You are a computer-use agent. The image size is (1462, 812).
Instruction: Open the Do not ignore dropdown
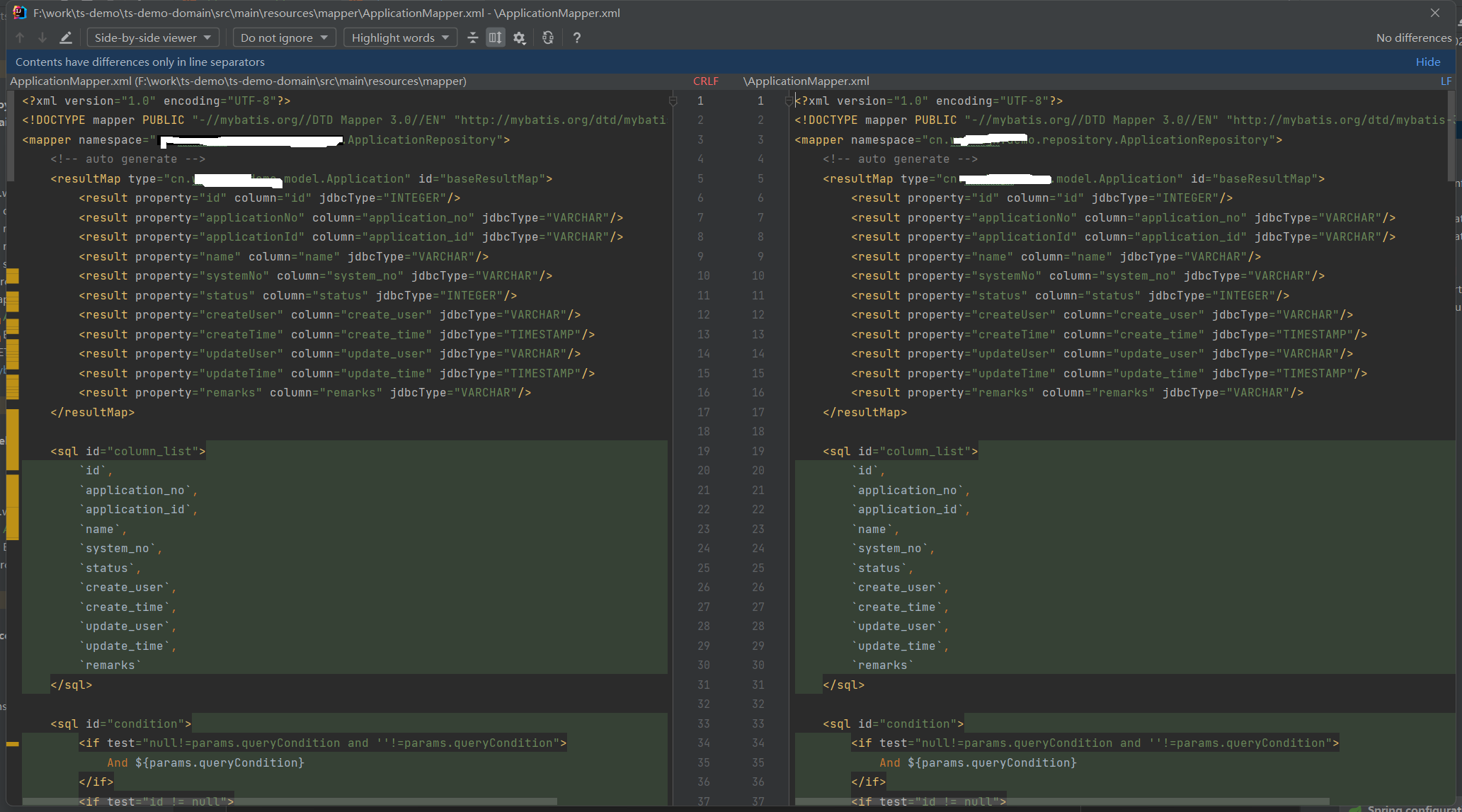(284, 38)
